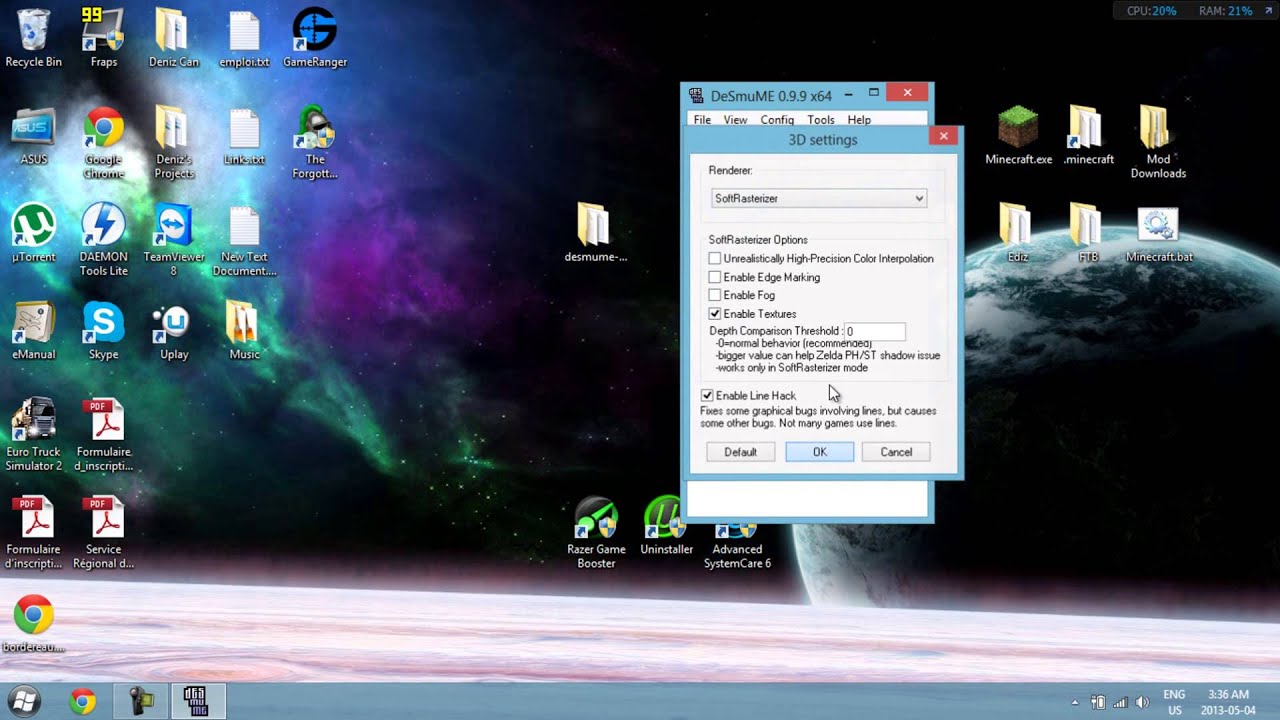Cancel the 3D settings dialog

[896, 452]
